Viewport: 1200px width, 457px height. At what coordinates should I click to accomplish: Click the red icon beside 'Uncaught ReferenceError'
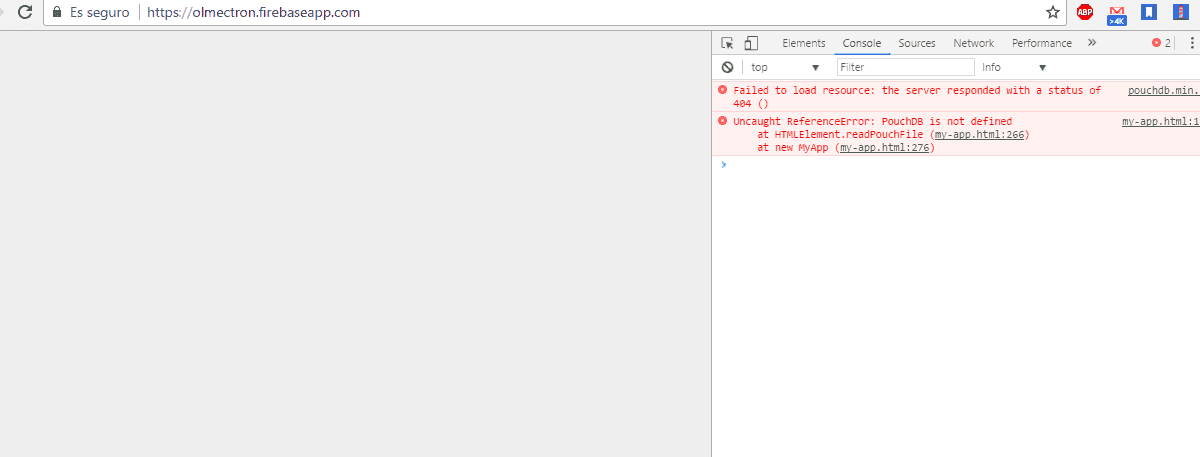coord(723,121)
